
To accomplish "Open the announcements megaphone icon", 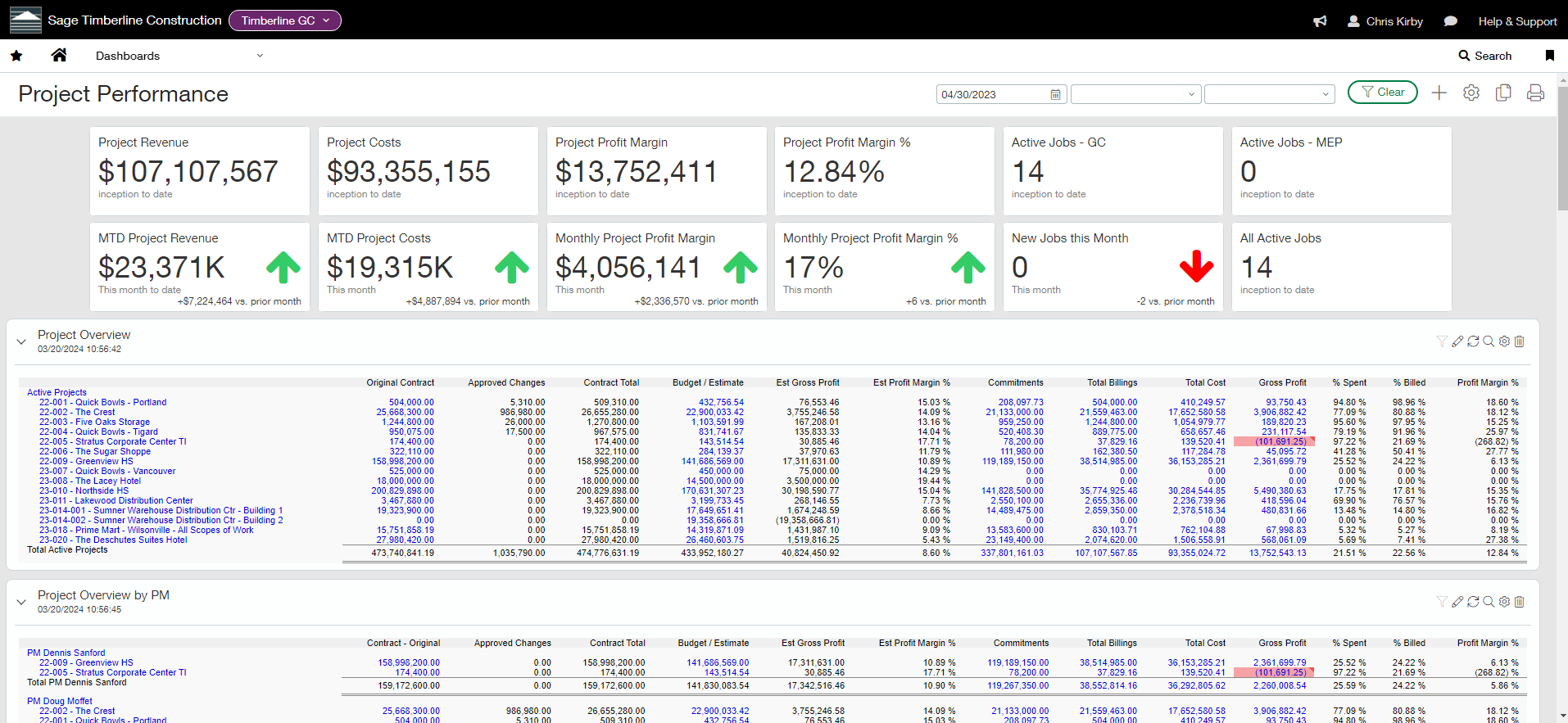I will [1320, 21].
